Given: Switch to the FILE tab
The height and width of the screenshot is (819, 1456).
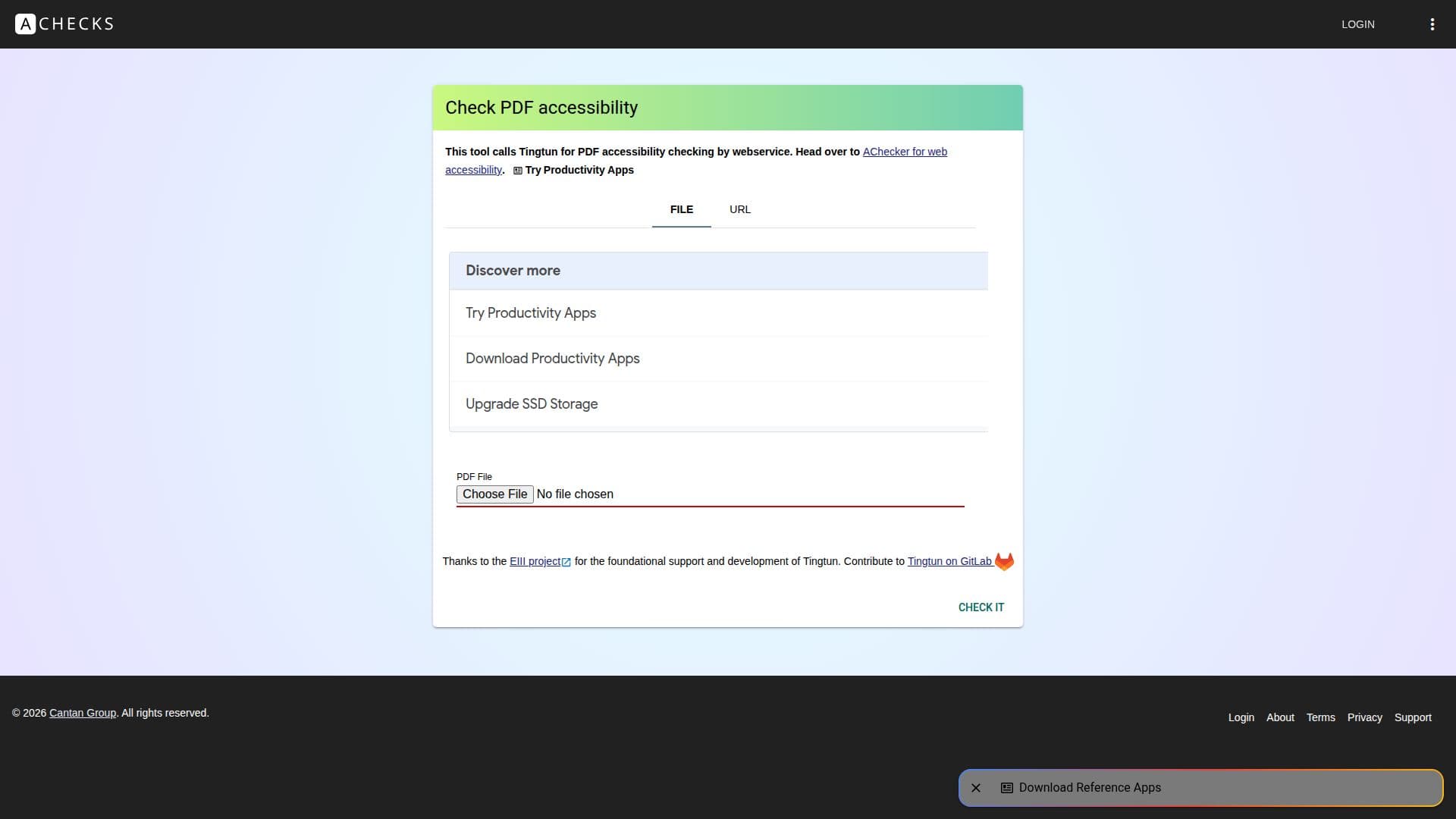Looking at the screenshot, I should [682, 209].
